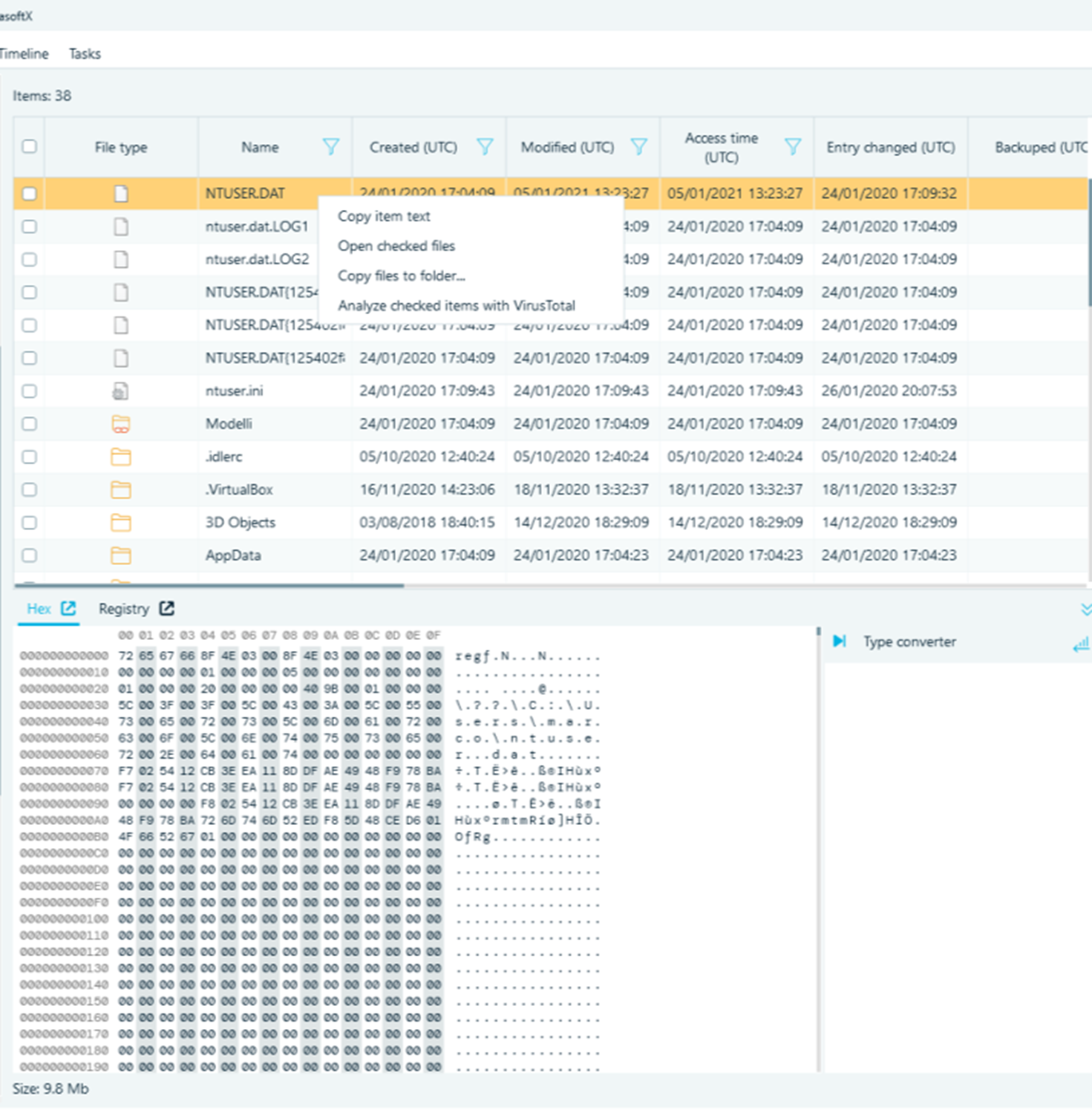Check the .VirtualBox row checkbox
Screen dimensions: 1092x1110
pos(30,489)
